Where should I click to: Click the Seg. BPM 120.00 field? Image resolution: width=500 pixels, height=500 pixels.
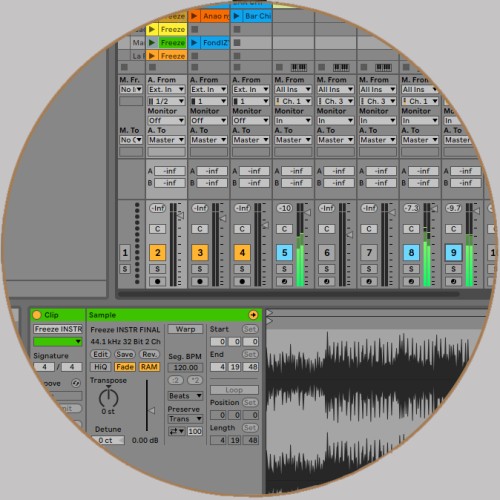click(185, 367)
